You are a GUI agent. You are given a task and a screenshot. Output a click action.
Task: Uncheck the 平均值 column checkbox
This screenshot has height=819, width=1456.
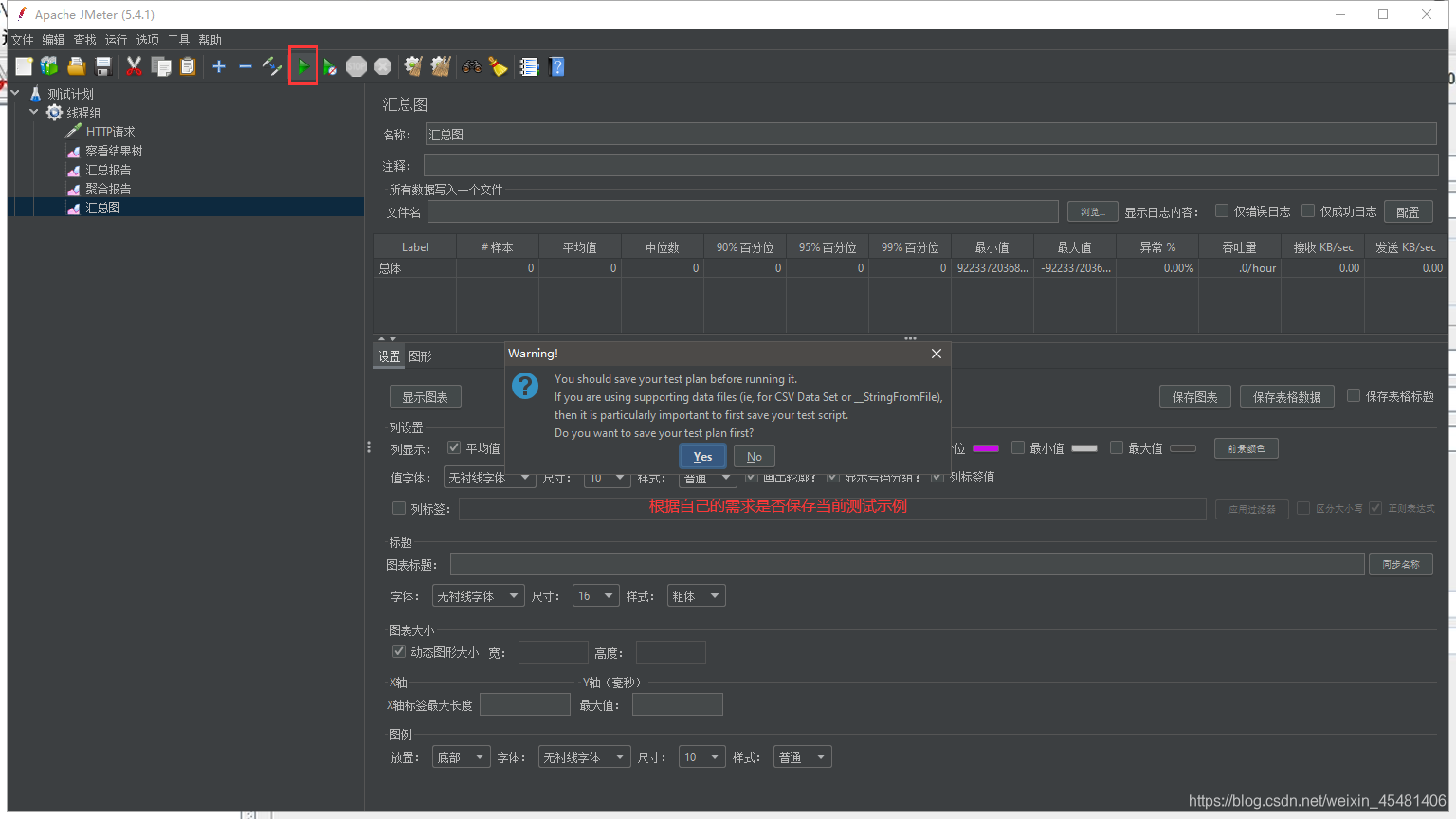(454, 447)
